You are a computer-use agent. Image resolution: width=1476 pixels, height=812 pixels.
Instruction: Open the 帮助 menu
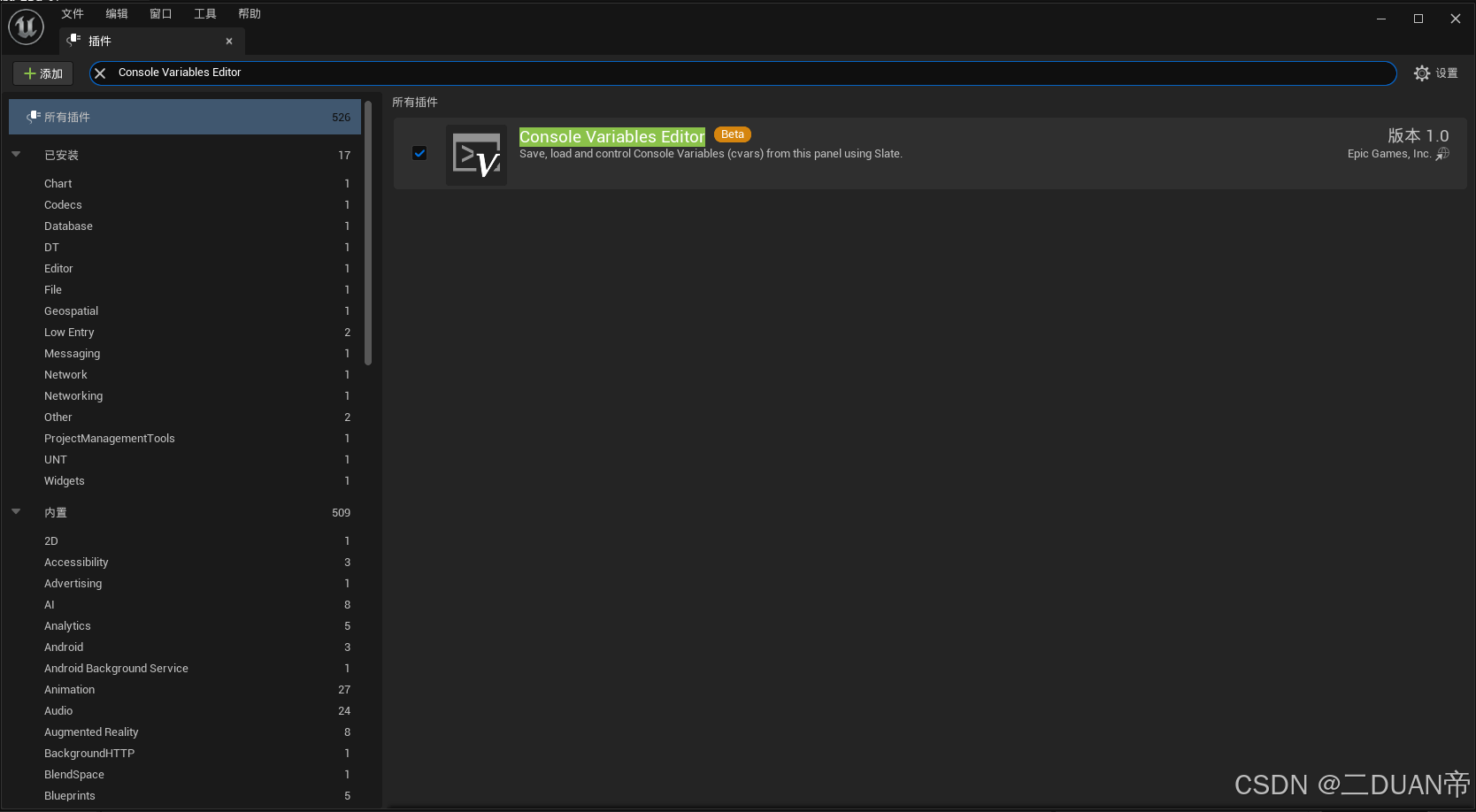tap(250, 13)
